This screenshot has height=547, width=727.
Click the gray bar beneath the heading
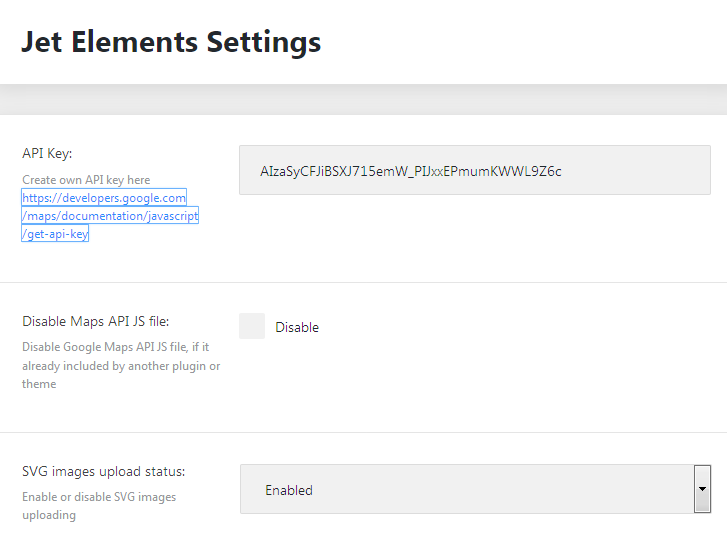364,99
